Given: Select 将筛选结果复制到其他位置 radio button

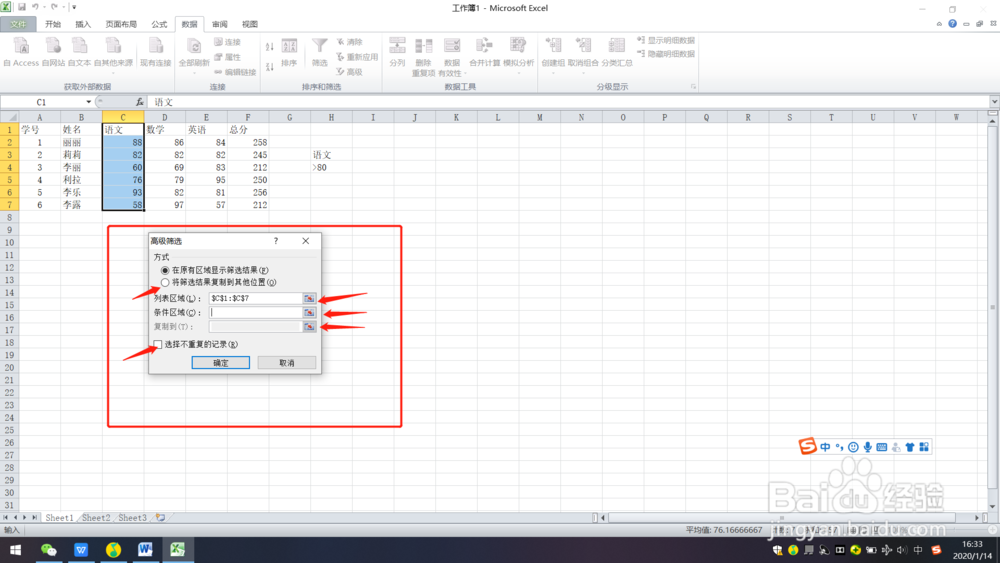Looking at the screenshot, I should pos(165,282).
